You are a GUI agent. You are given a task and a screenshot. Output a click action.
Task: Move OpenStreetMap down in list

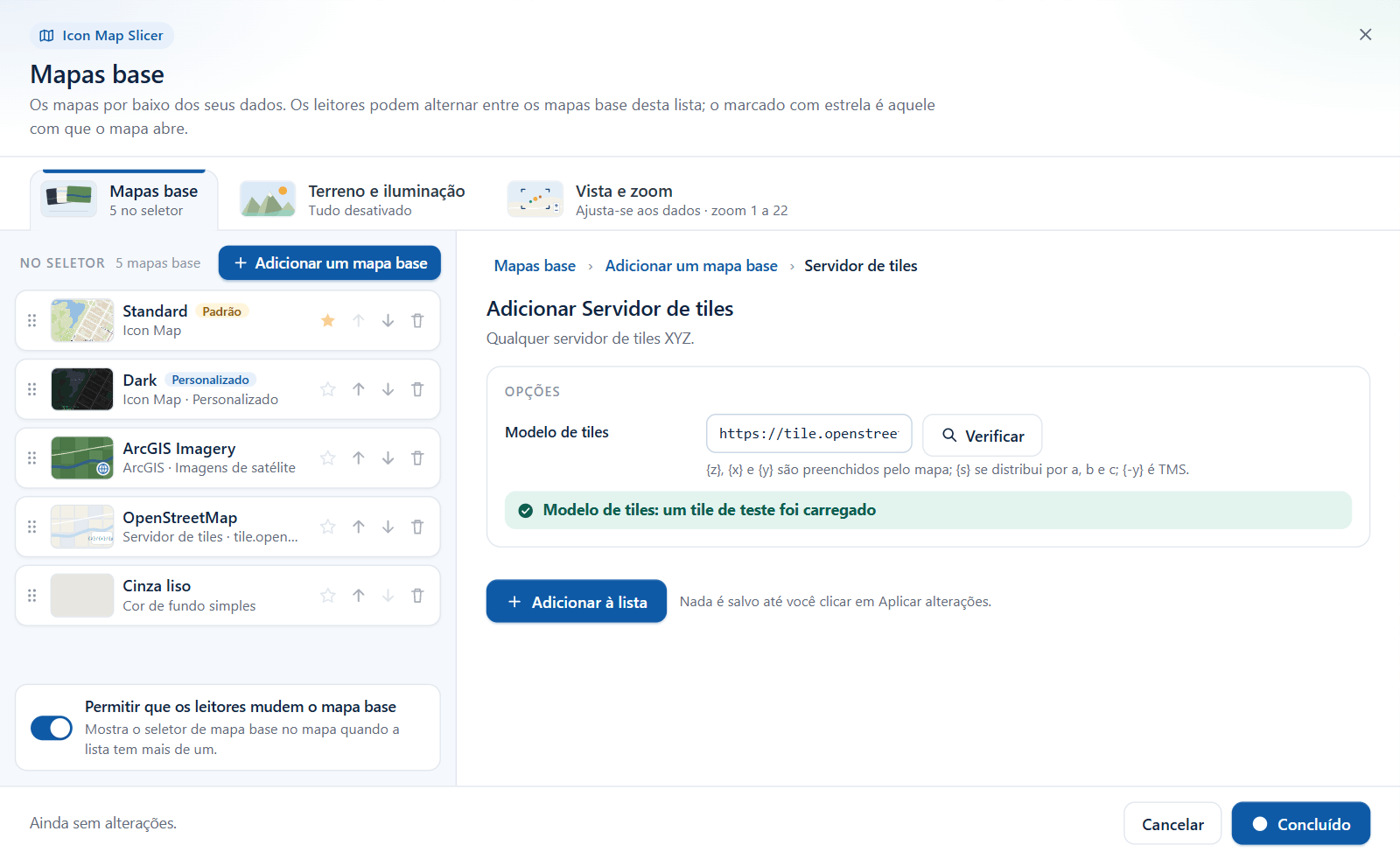click(x=388, y=527)
